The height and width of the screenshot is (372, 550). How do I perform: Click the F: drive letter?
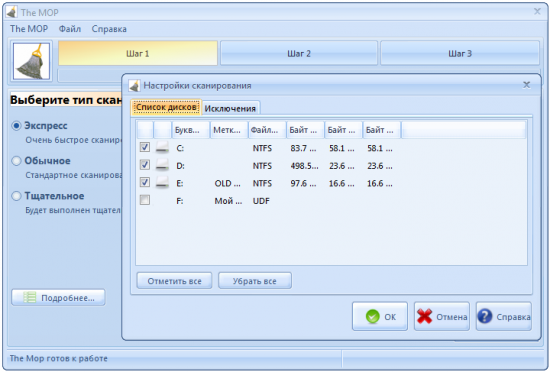(x=180, y=201)
